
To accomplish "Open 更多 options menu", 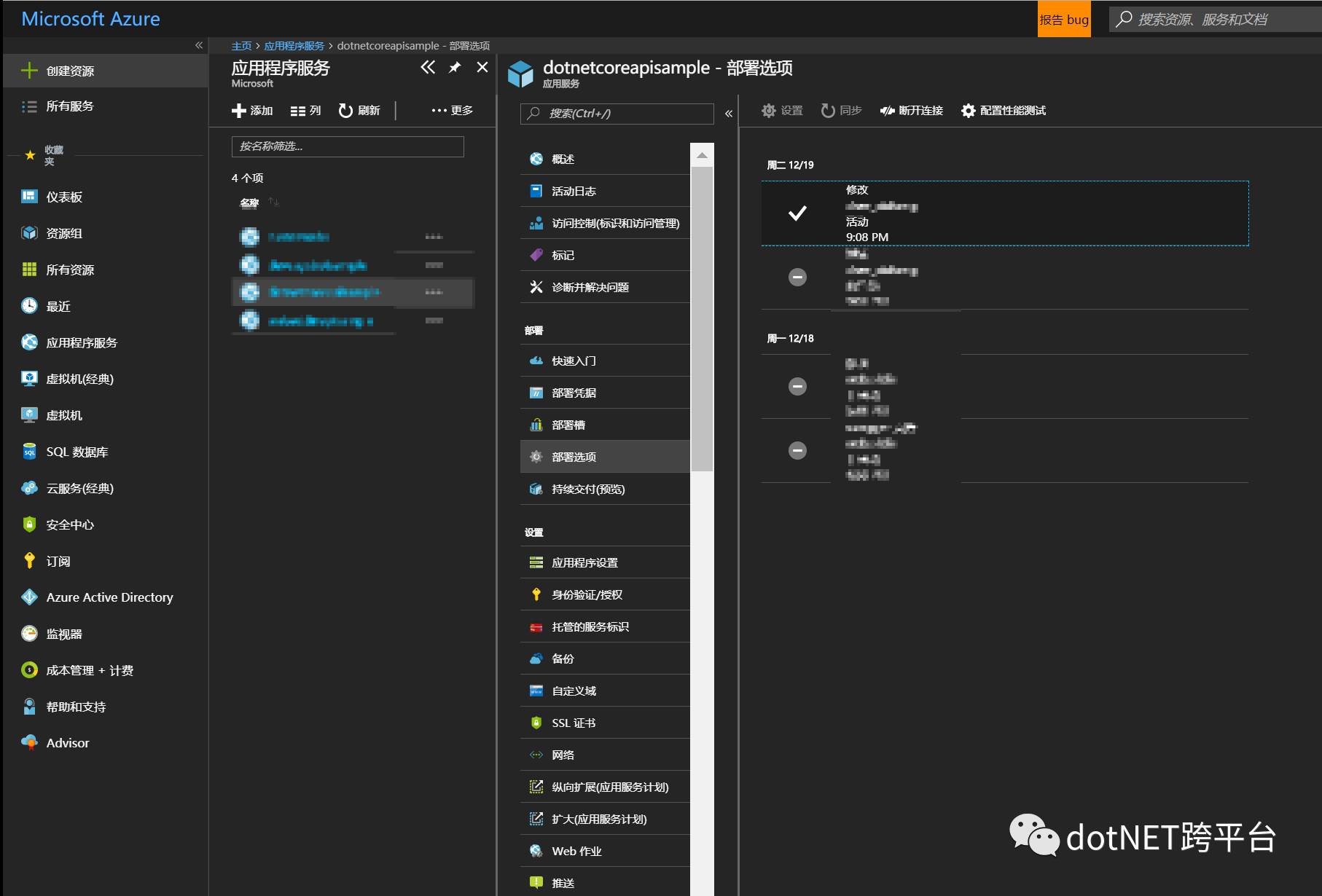I will (x=452, y=111).
